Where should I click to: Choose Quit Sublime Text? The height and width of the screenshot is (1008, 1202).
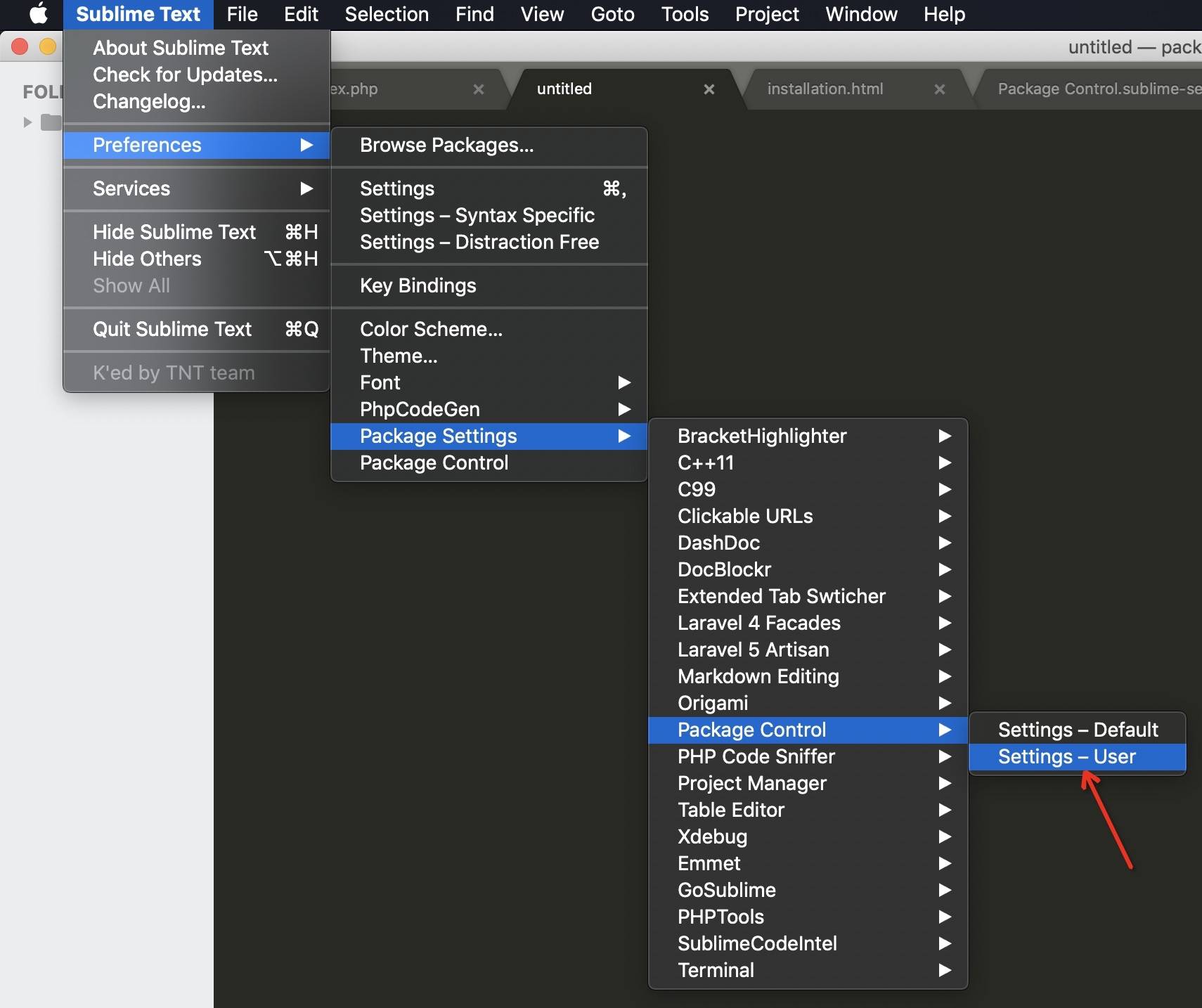(197, 329)
